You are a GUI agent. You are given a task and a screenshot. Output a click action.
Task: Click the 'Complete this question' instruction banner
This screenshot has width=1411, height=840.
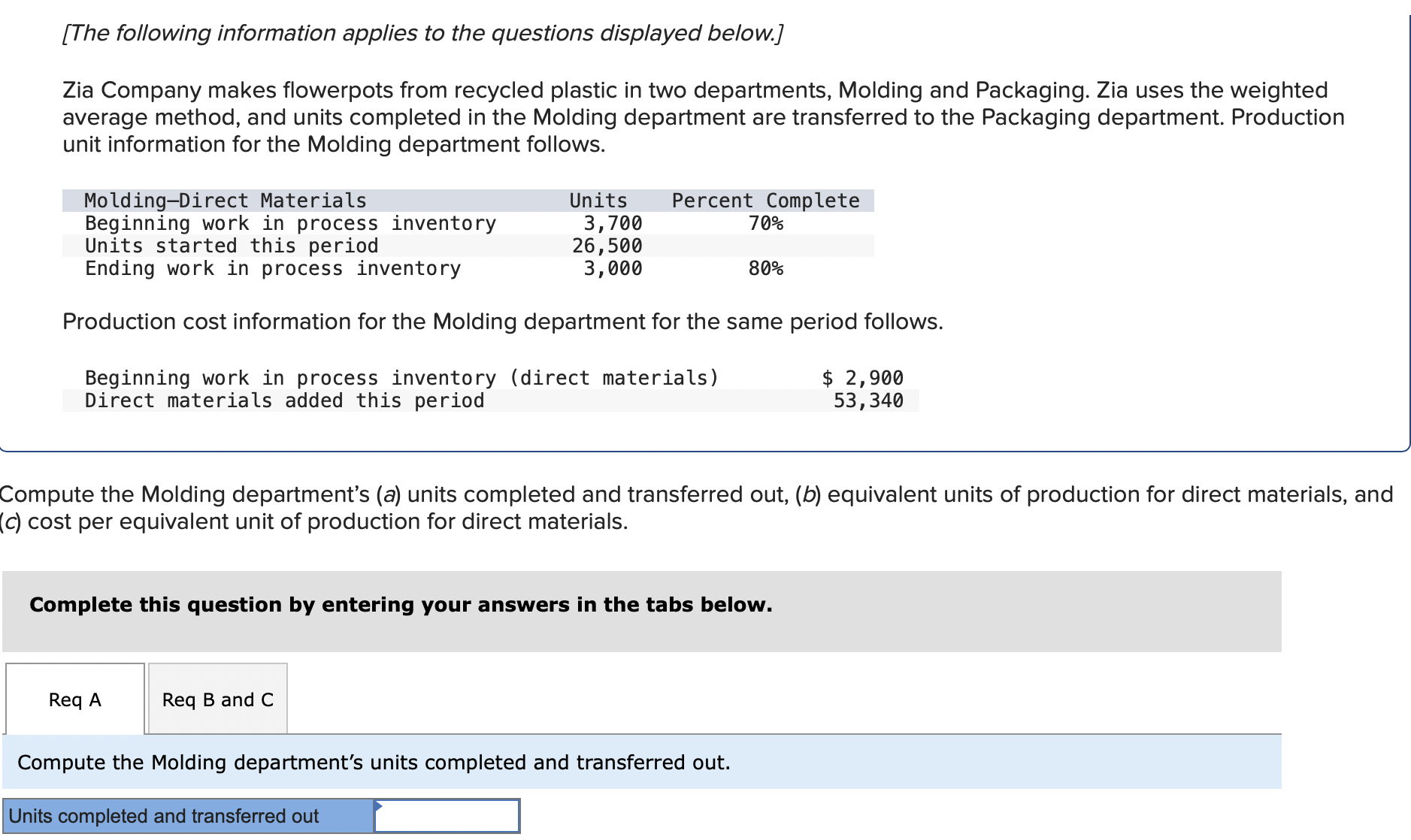[642, 611]
